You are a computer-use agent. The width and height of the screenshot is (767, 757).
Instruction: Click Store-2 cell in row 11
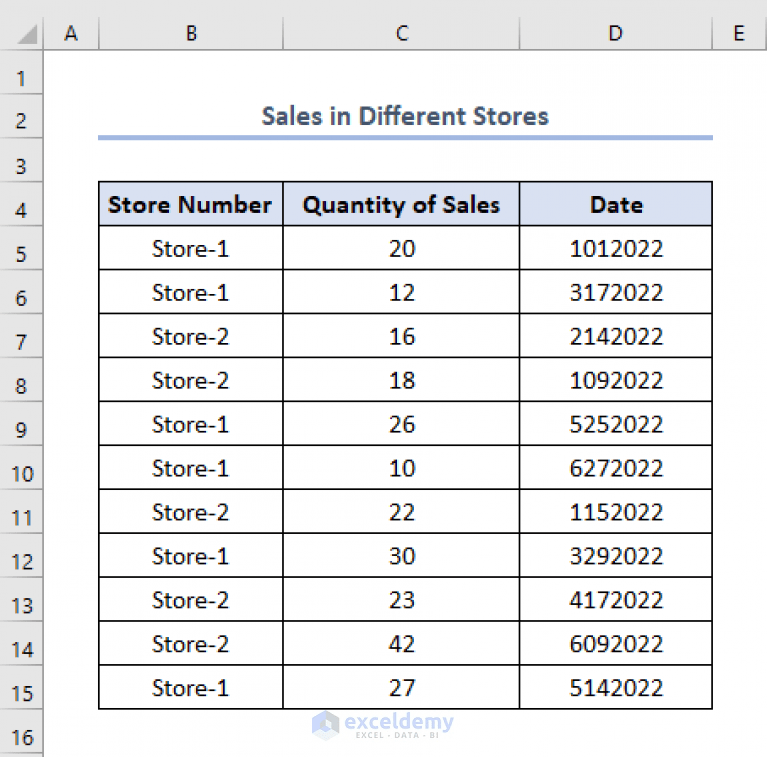[x=191, y=512]
